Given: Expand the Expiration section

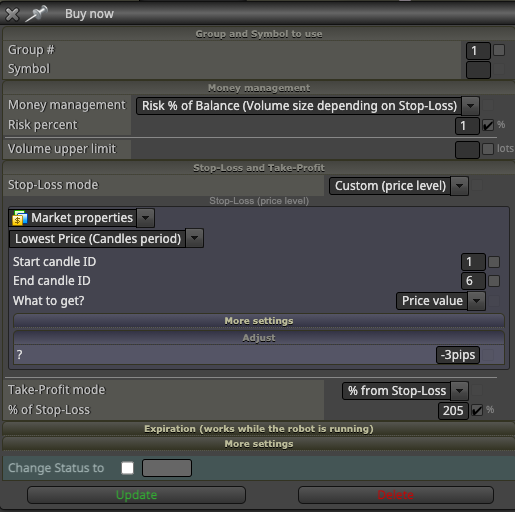Looking at the screenshot, I should [x=259, y=429].
